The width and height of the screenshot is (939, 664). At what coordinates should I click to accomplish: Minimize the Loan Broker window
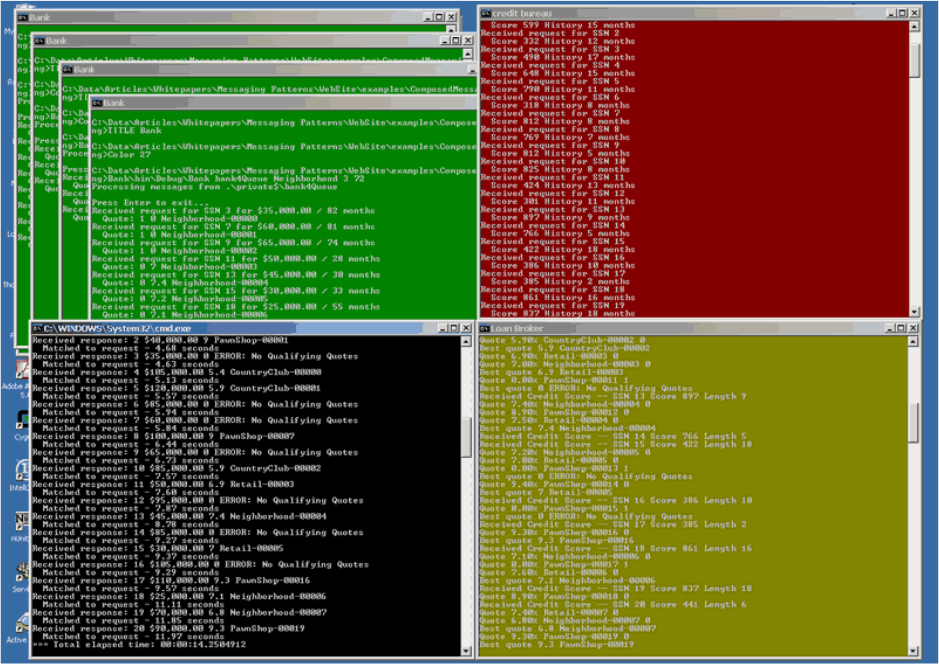click(890, 328)
